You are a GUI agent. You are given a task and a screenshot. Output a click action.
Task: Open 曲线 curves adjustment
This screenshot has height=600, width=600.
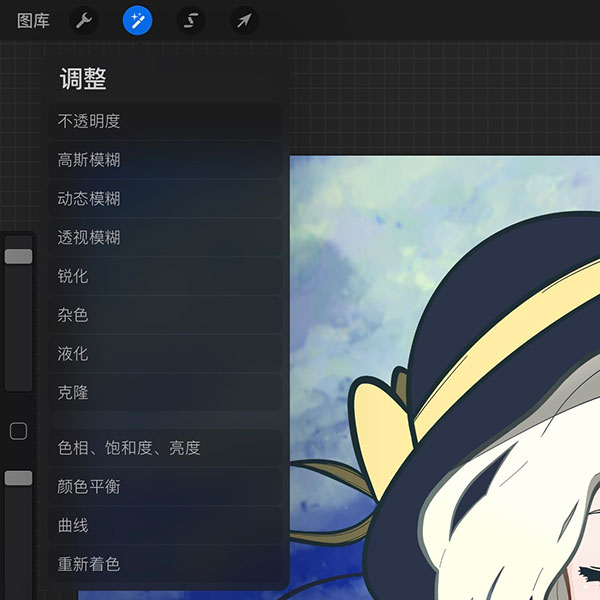click(165, 525)
